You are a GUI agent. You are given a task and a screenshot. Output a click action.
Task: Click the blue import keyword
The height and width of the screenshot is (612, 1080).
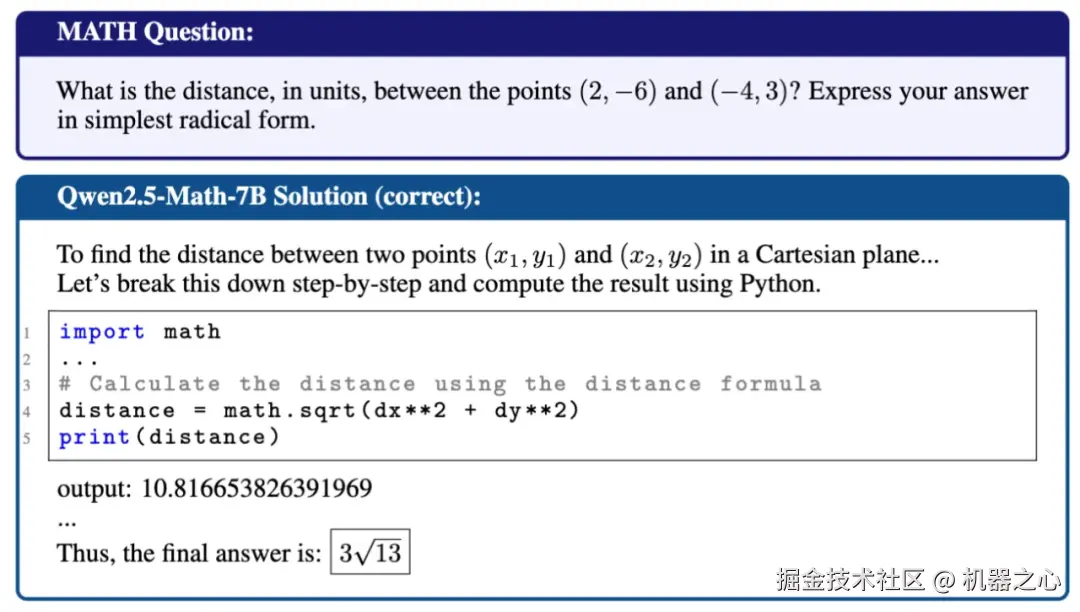coord(102,332)
